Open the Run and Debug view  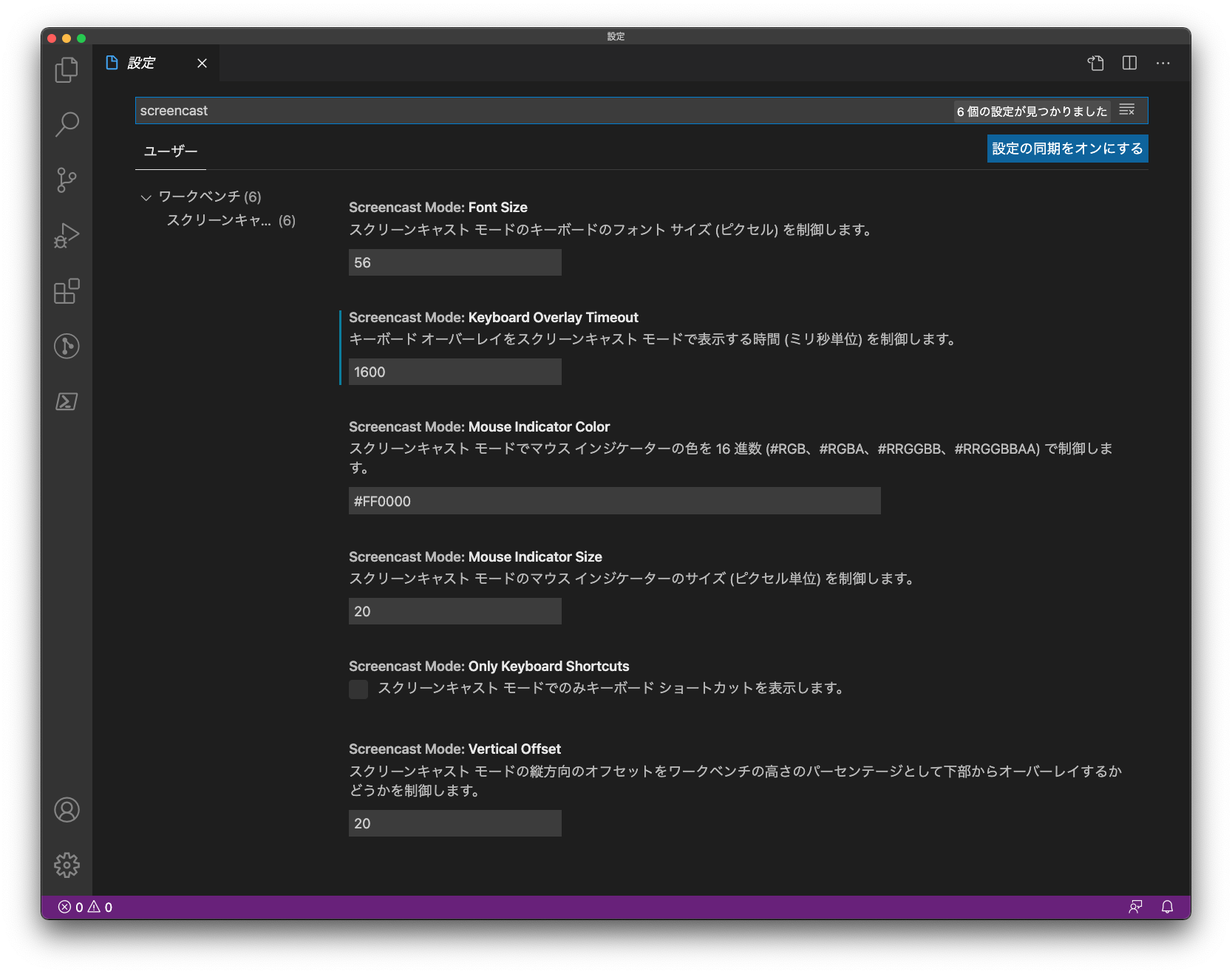pos(67,235)
